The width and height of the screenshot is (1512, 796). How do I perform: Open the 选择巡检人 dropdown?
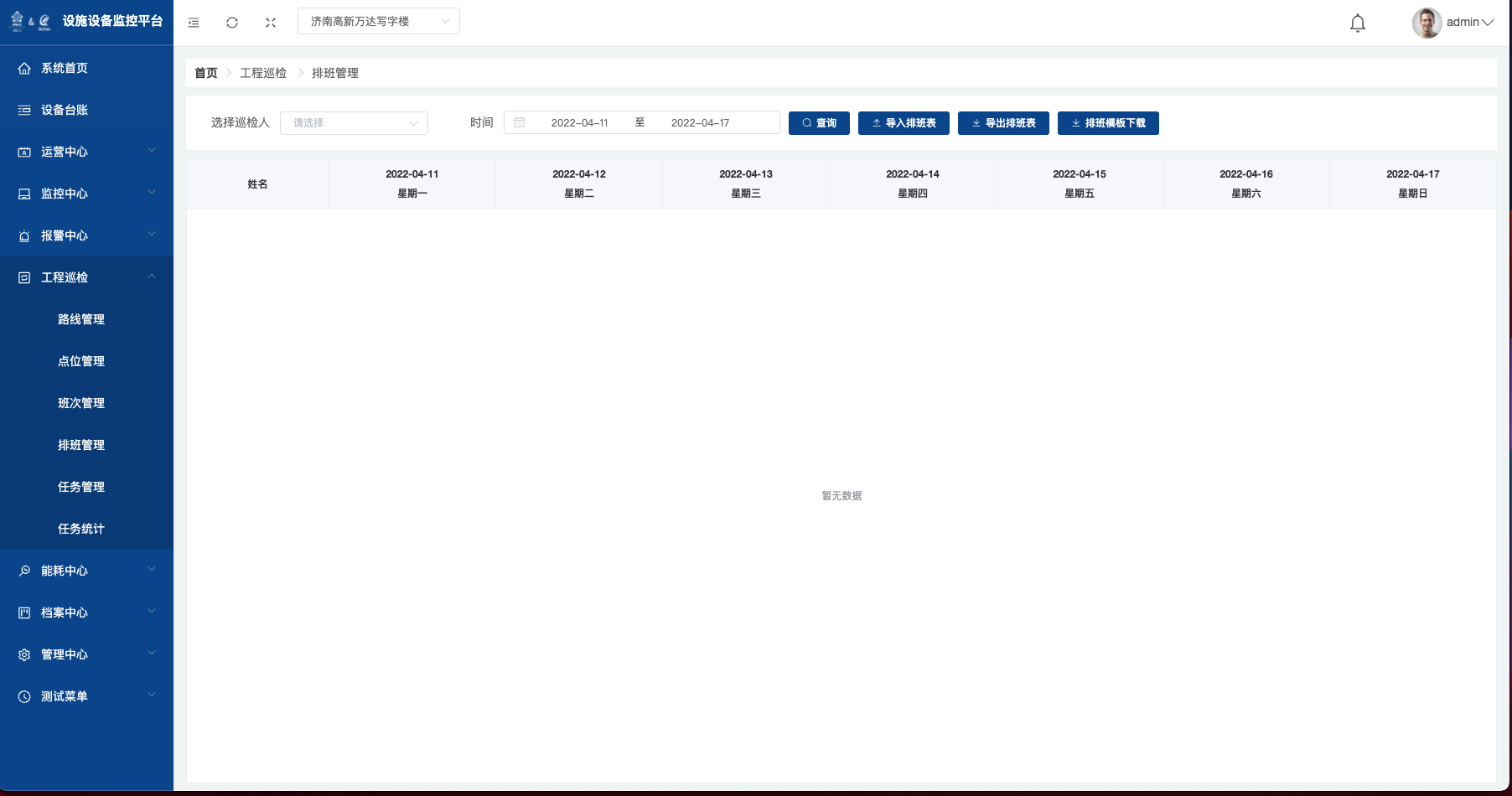(x=354, y=123)
